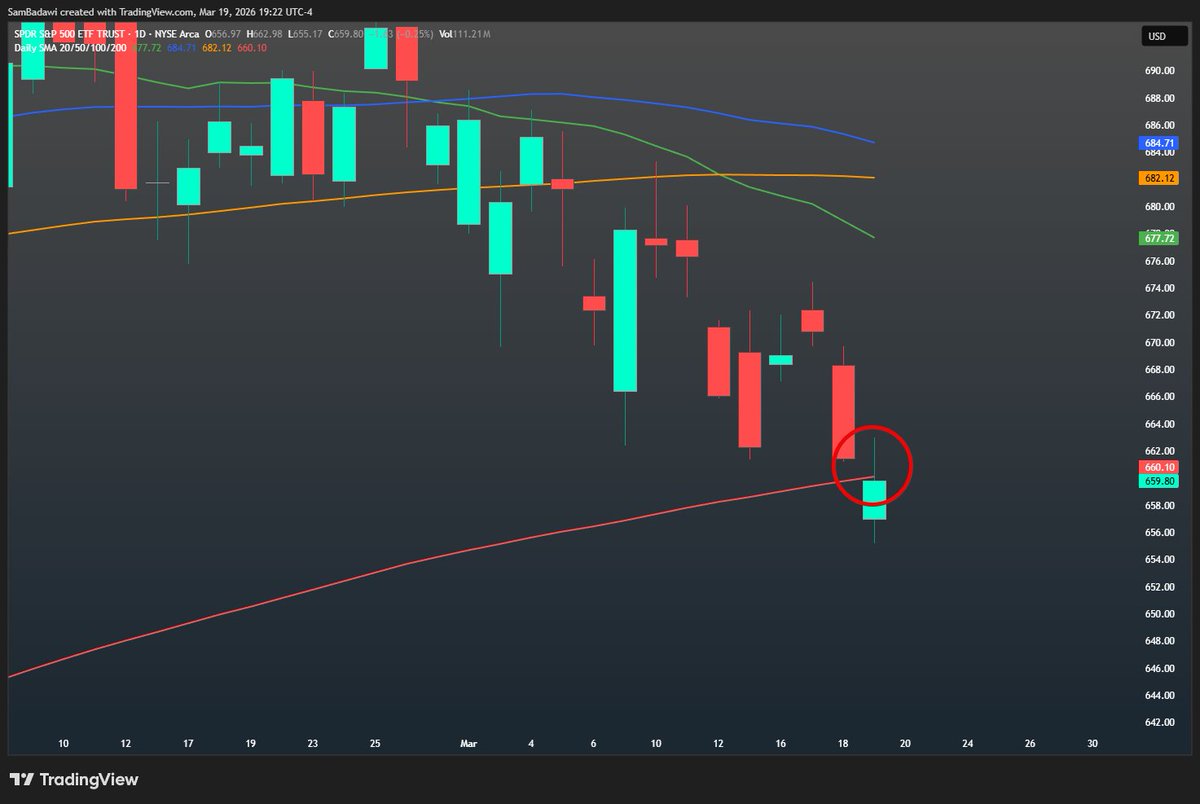The width and height of the screenshot is (1200, 804).
Task: Click the 686.00 price axis label
Action: 1159,125
